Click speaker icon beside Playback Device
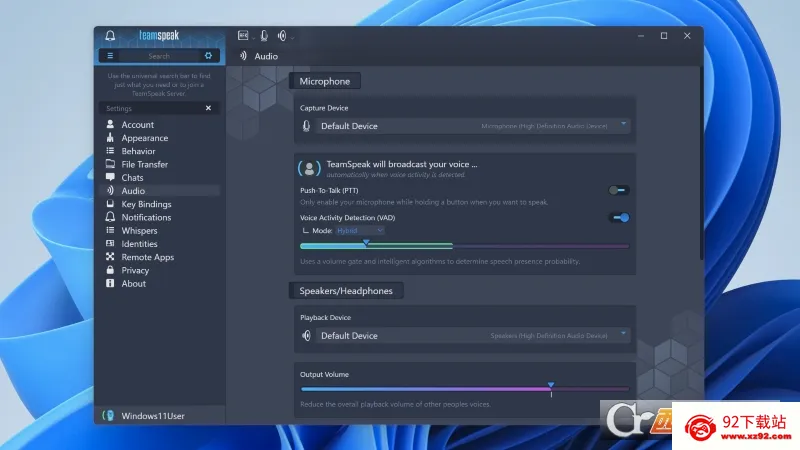Image resolution: width=800 pixels, height=450 pixels. click(x=306, y=335)
